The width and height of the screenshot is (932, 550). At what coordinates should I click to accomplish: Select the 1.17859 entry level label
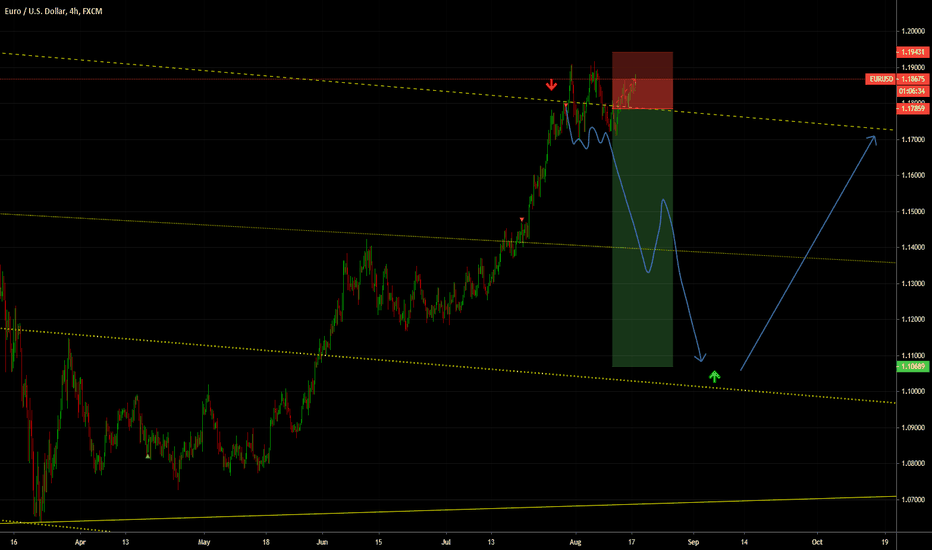pos(912,108)
